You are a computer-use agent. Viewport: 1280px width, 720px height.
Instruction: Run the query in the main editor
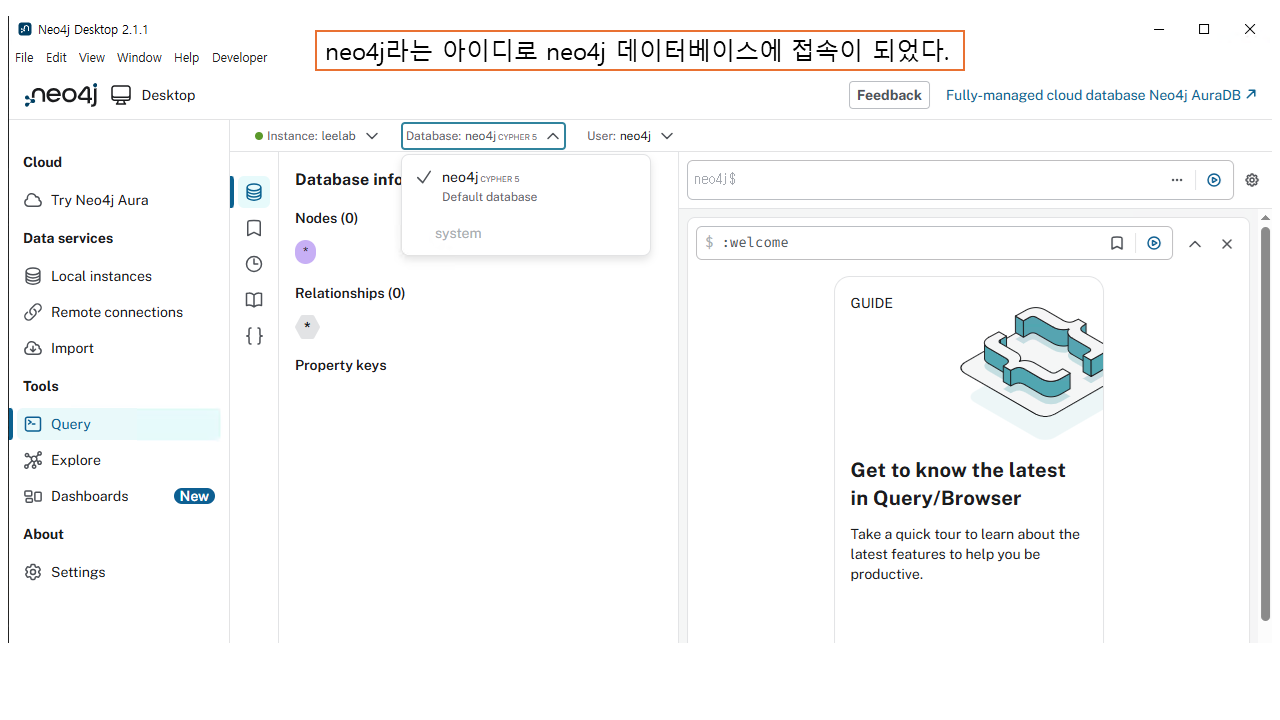1214,180
